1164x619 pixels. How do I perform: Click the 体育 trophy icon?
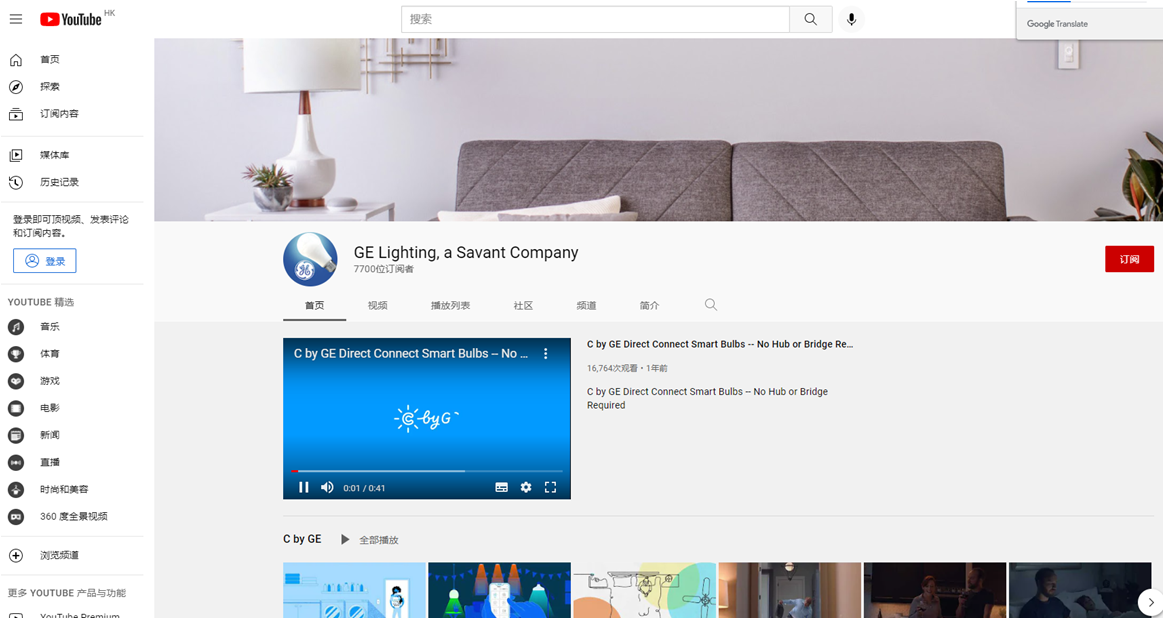point(16,354)
